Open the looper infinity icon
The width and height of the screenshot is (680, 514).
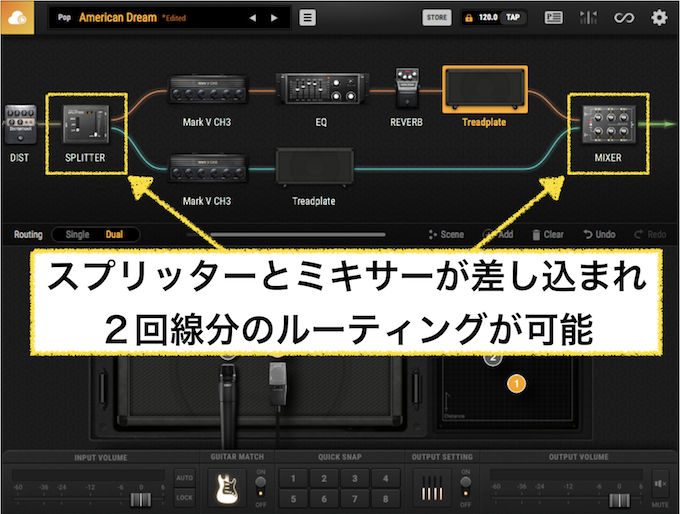point(624,18)
